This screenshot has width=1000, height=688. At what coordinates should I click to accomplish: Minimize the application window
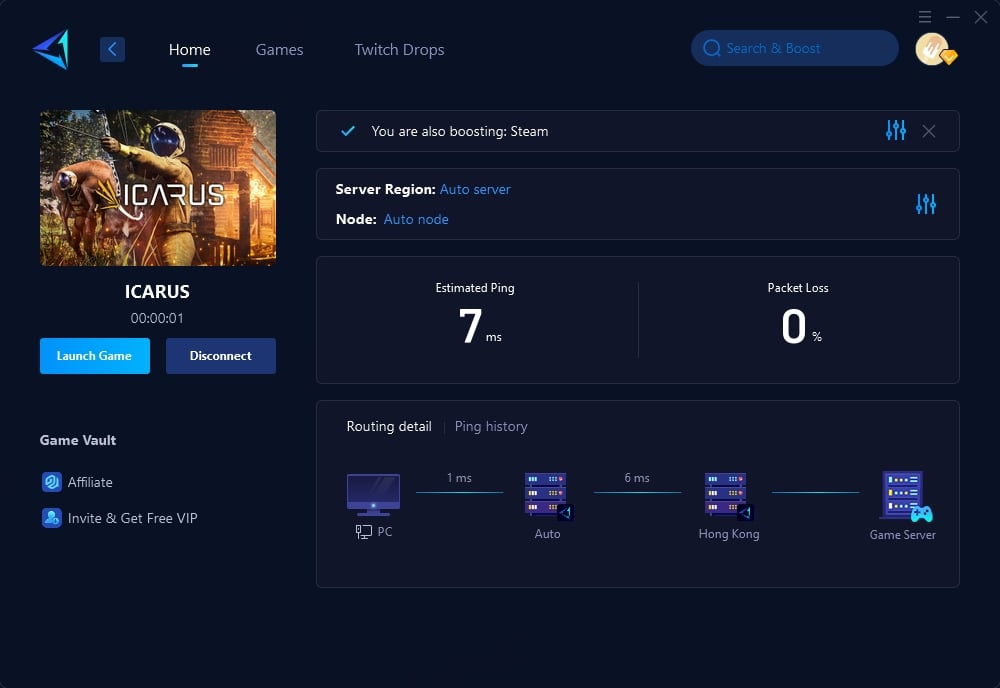[x=953, y=17]
